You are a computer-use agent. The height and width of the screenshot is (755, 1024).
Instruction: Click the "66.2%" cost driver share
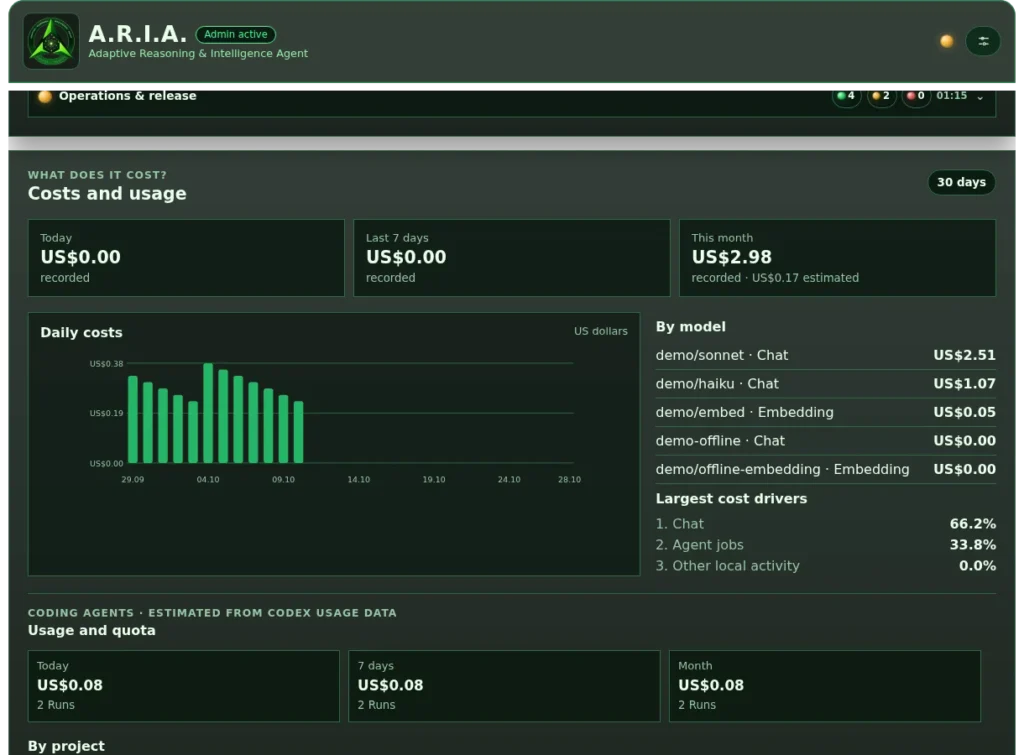point(973,524)
